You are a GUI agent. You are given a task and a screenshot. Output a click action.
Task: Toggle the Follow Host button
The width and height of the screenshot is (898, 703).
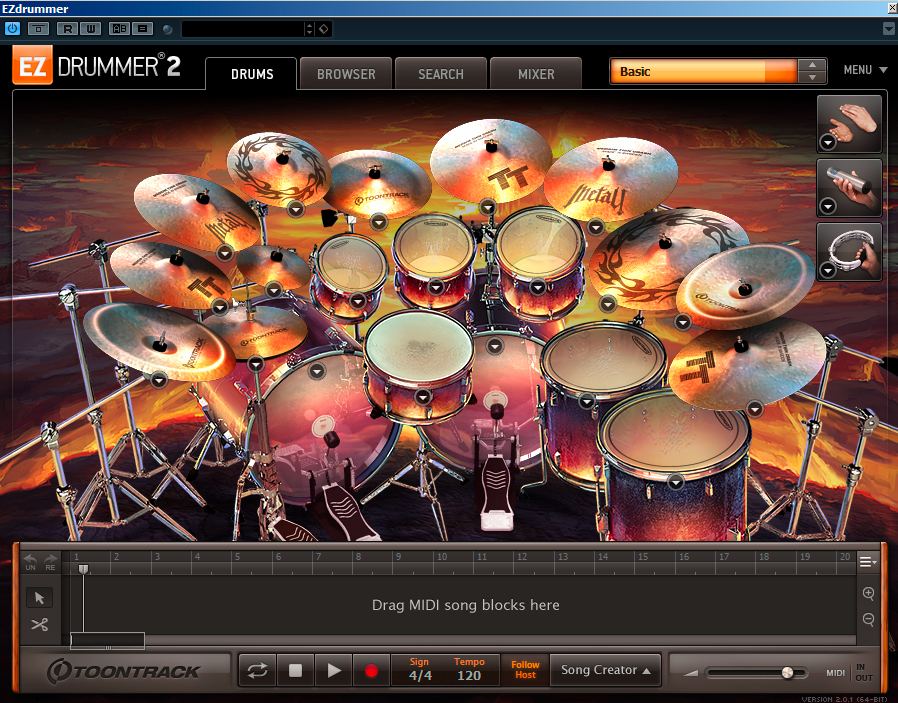click(525, 670)
